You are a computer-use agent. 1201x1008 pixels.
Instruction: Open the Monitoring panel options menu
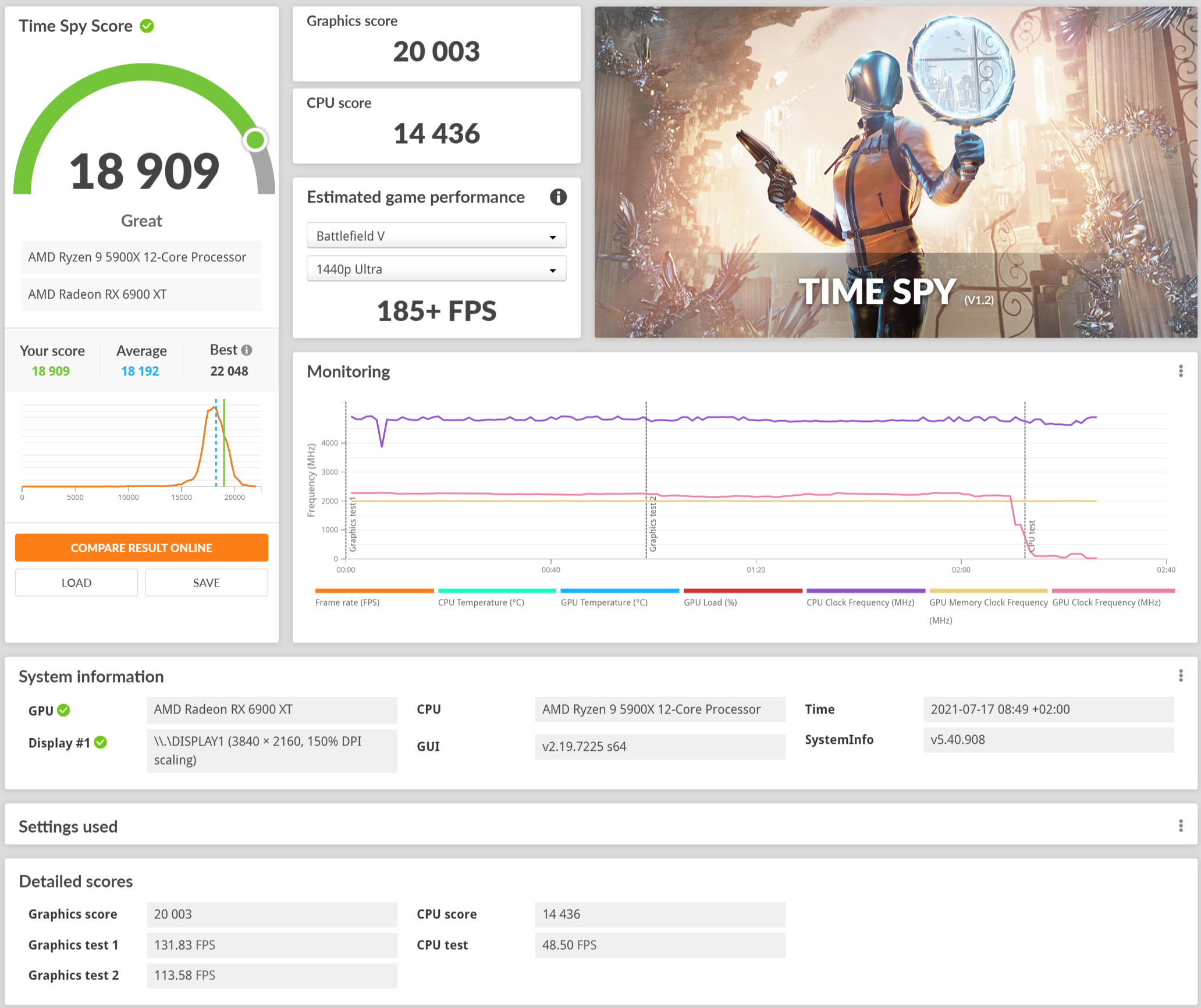tap(1181, 371)
